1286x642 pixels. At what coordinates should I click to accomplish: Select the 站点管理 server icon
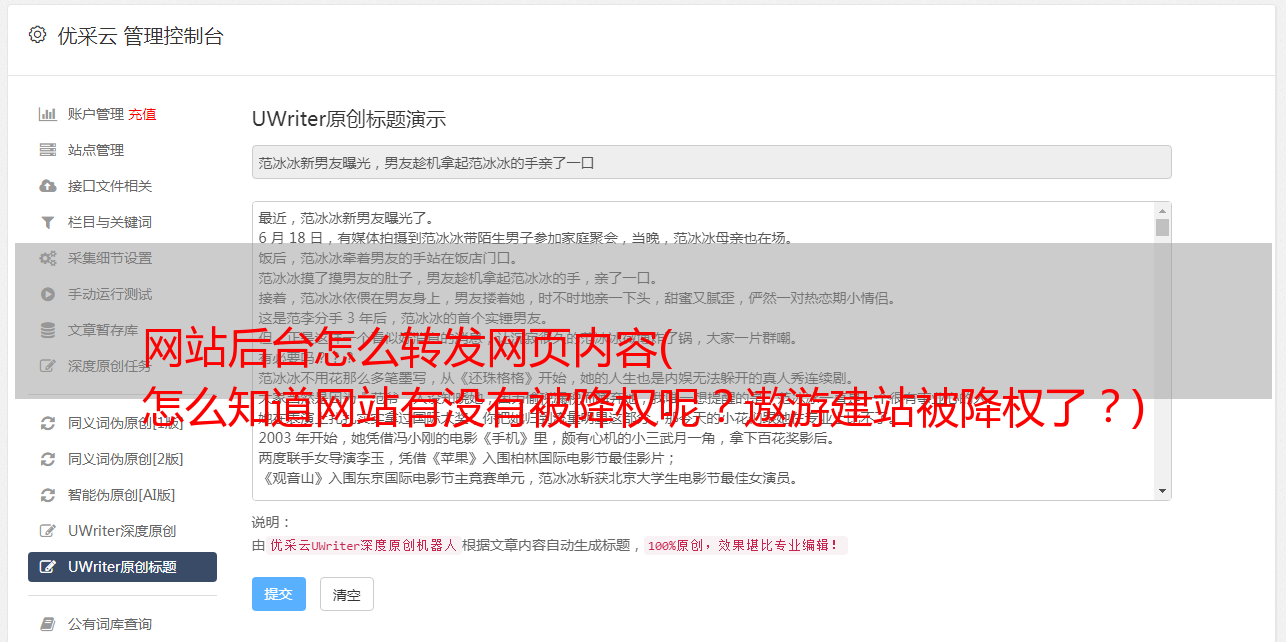coord(47,150)
